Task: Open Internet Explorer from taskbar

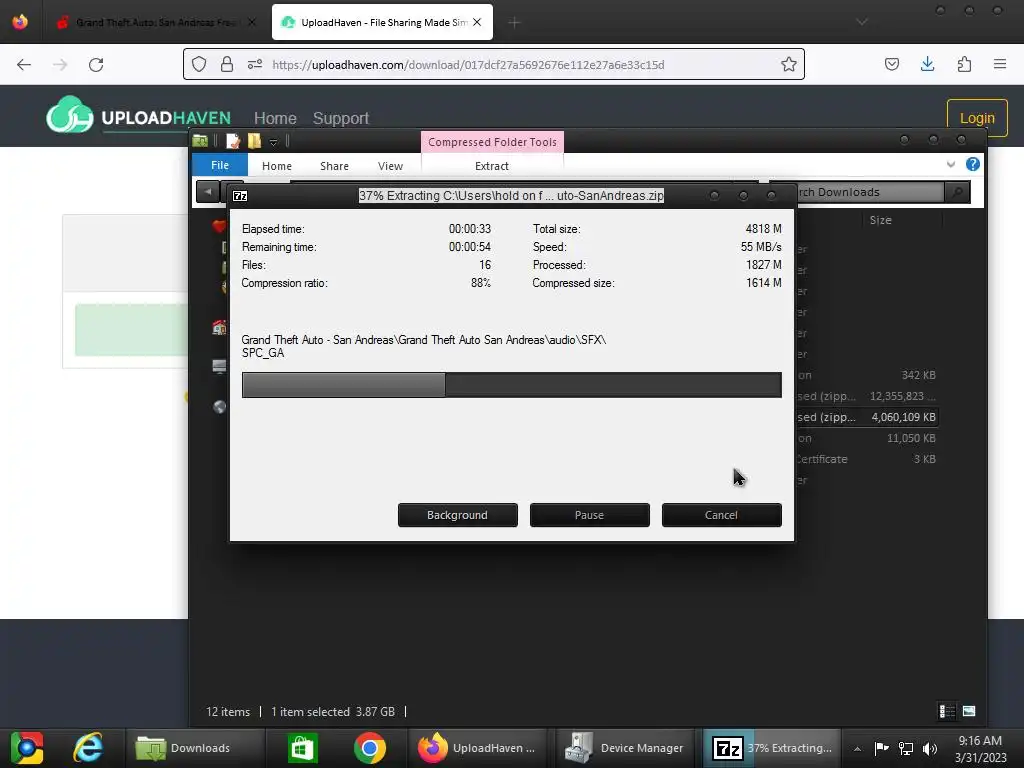Action: click(88, 748)
